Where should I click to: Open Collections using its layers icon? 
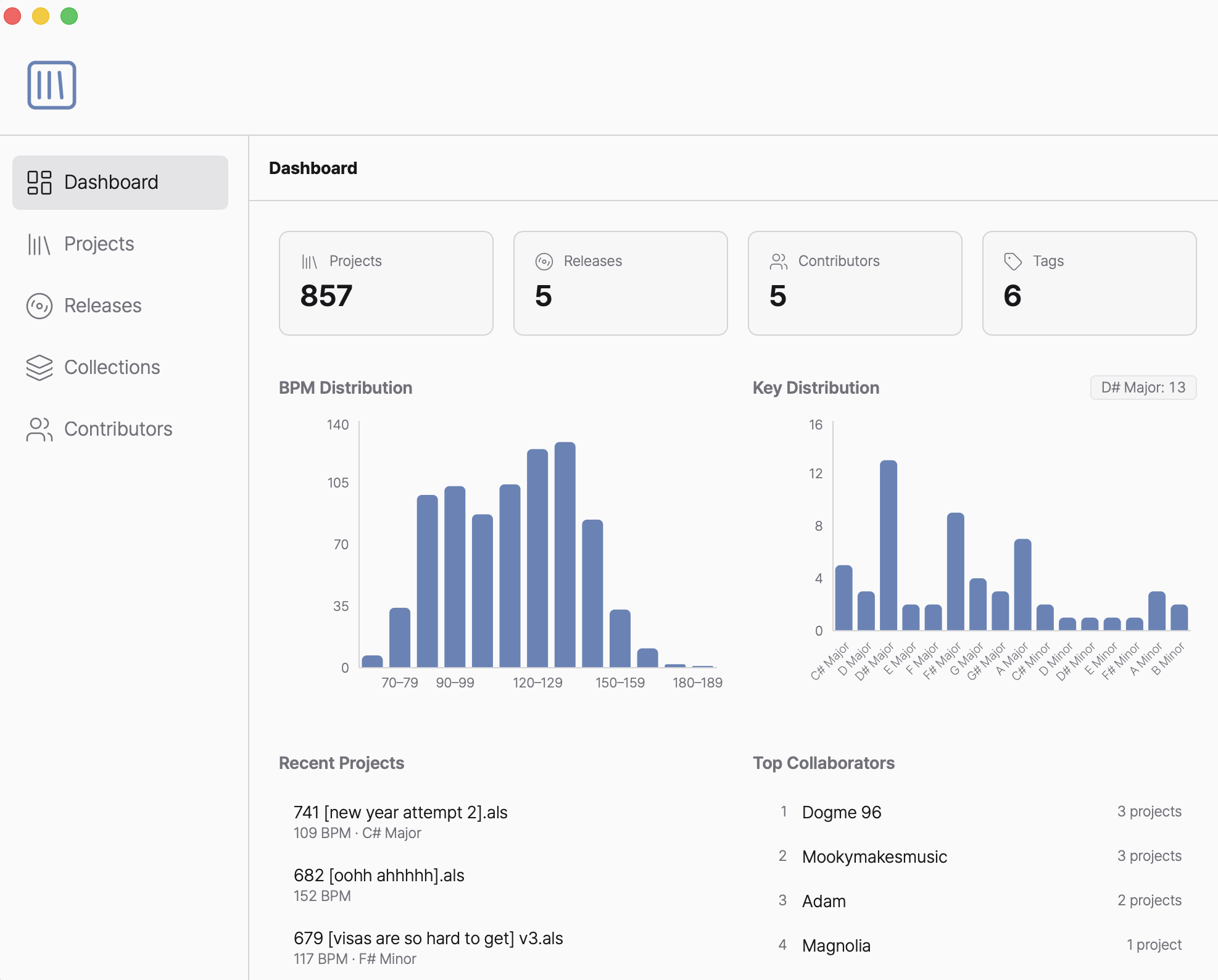[39, 367]
